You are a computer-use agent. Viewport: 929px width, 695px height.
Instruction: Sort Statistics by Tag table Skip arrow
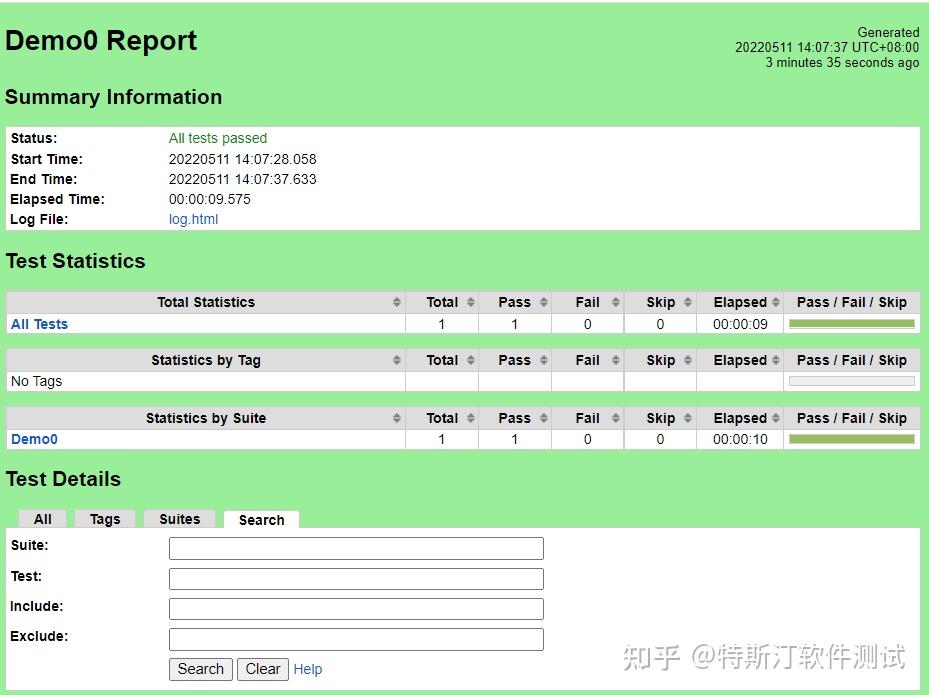click(687, 360)
